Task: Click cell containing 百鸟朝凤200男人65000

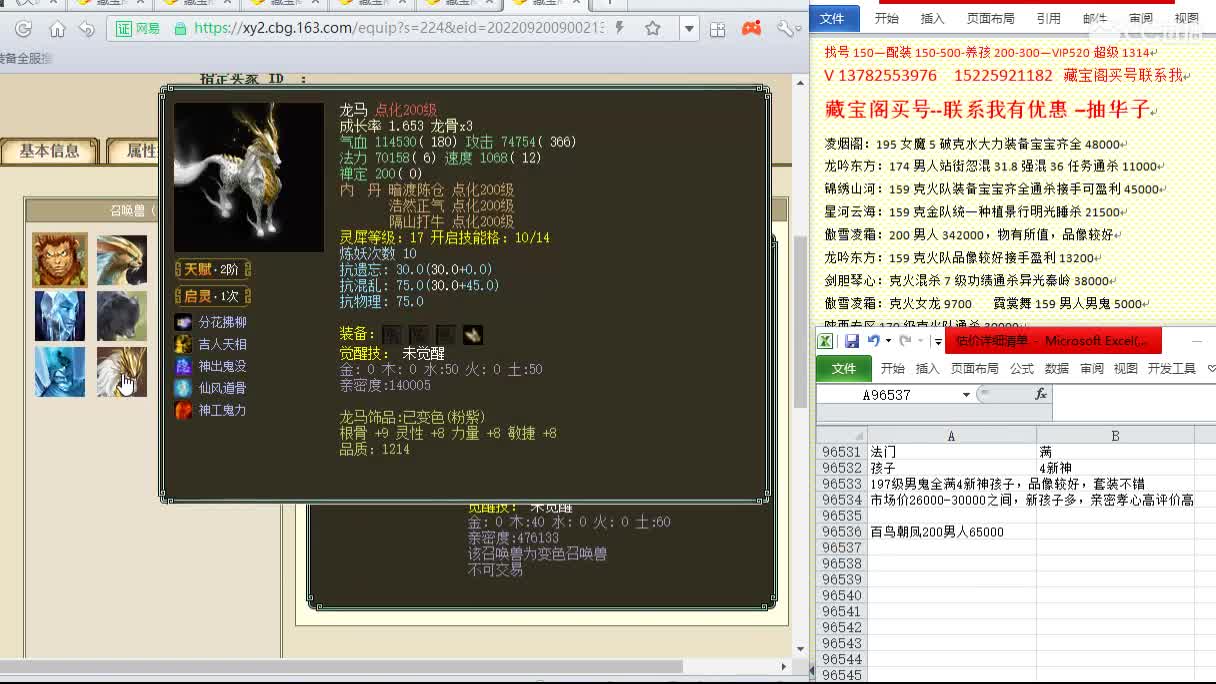Action: pos(951,532)
